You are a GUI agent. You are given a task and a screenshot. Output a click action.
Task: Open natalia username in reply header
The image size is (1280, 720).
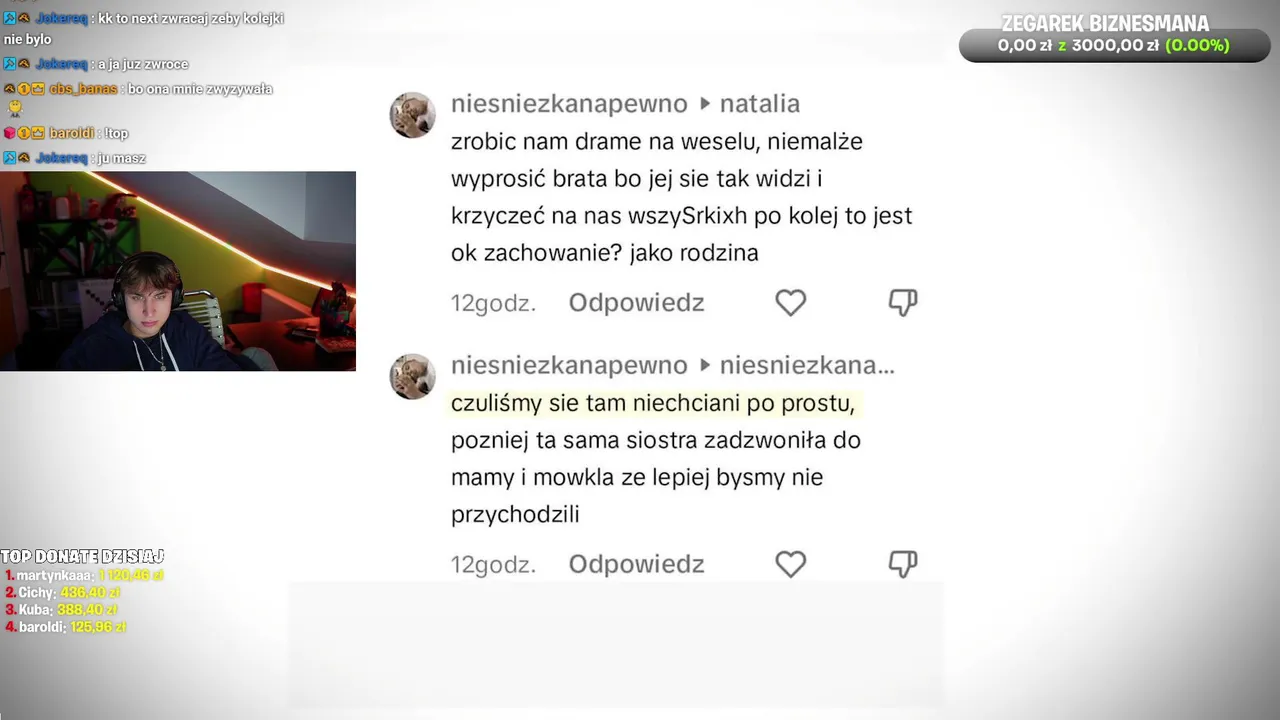pos(760,104)
